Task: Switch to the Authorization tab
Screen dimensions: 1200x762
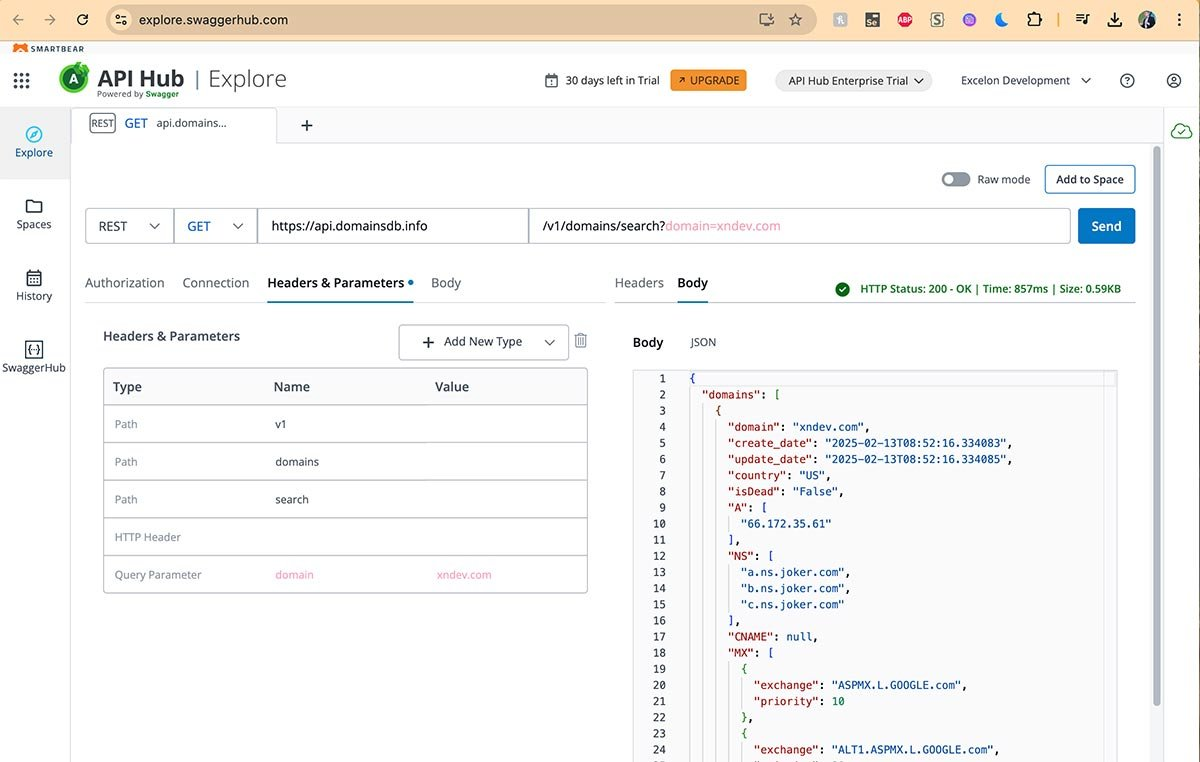Action: [124, 282]
